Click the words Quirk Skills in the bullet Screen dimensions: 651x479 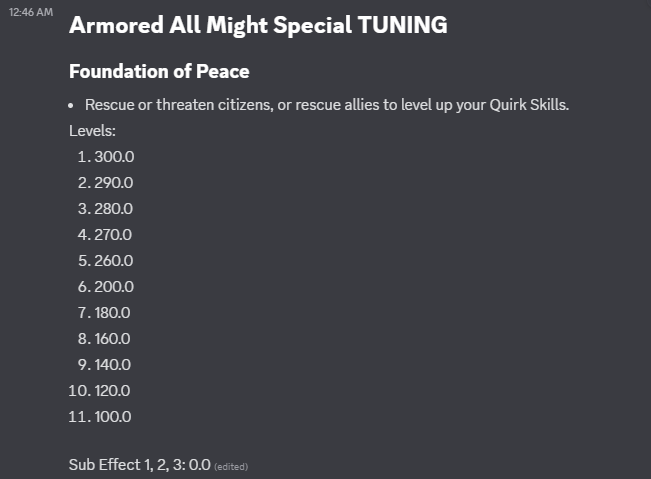(529, 105)
